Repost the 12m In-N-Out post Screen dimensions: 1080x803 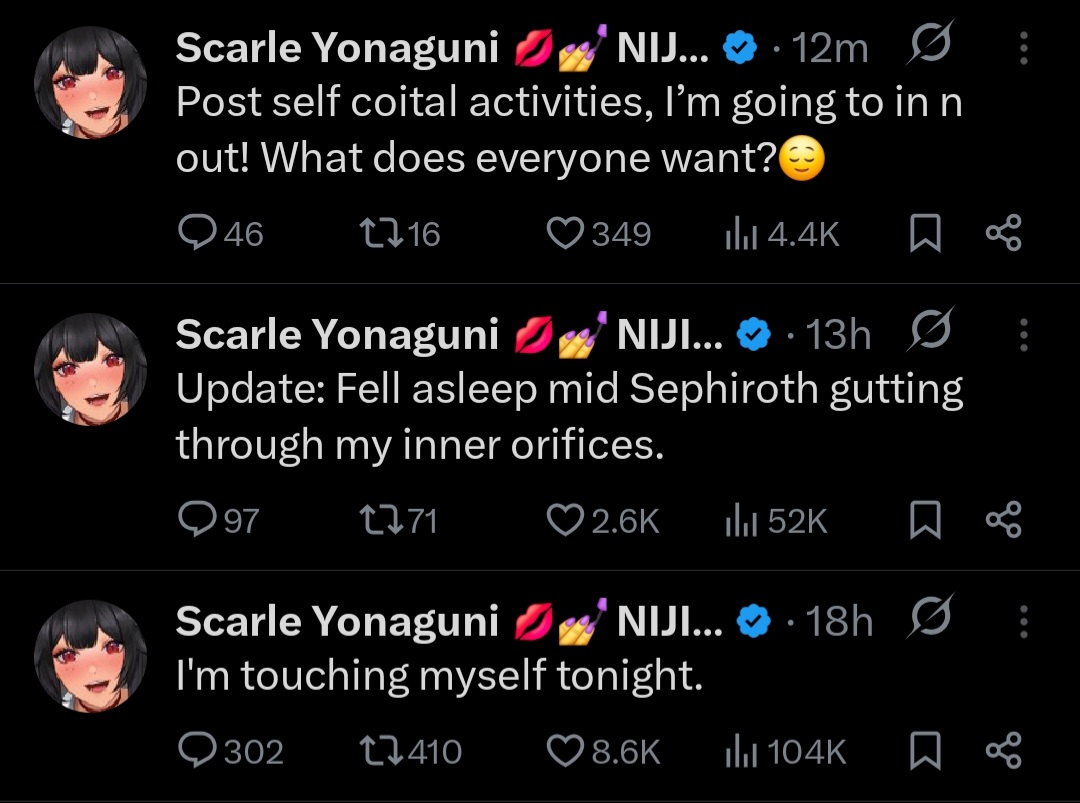[377, 233]
